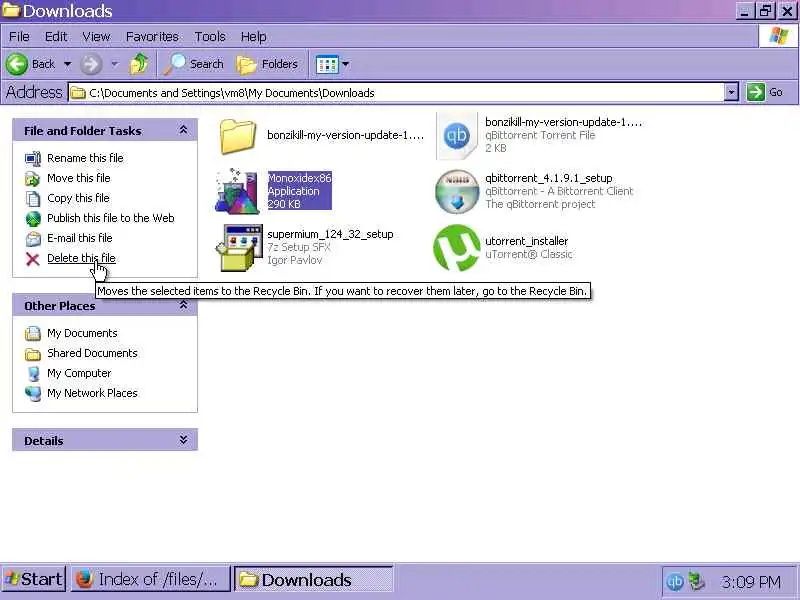Click the Shared Documents folder icon
800x600 pixels.
click(x=33, y=354)
